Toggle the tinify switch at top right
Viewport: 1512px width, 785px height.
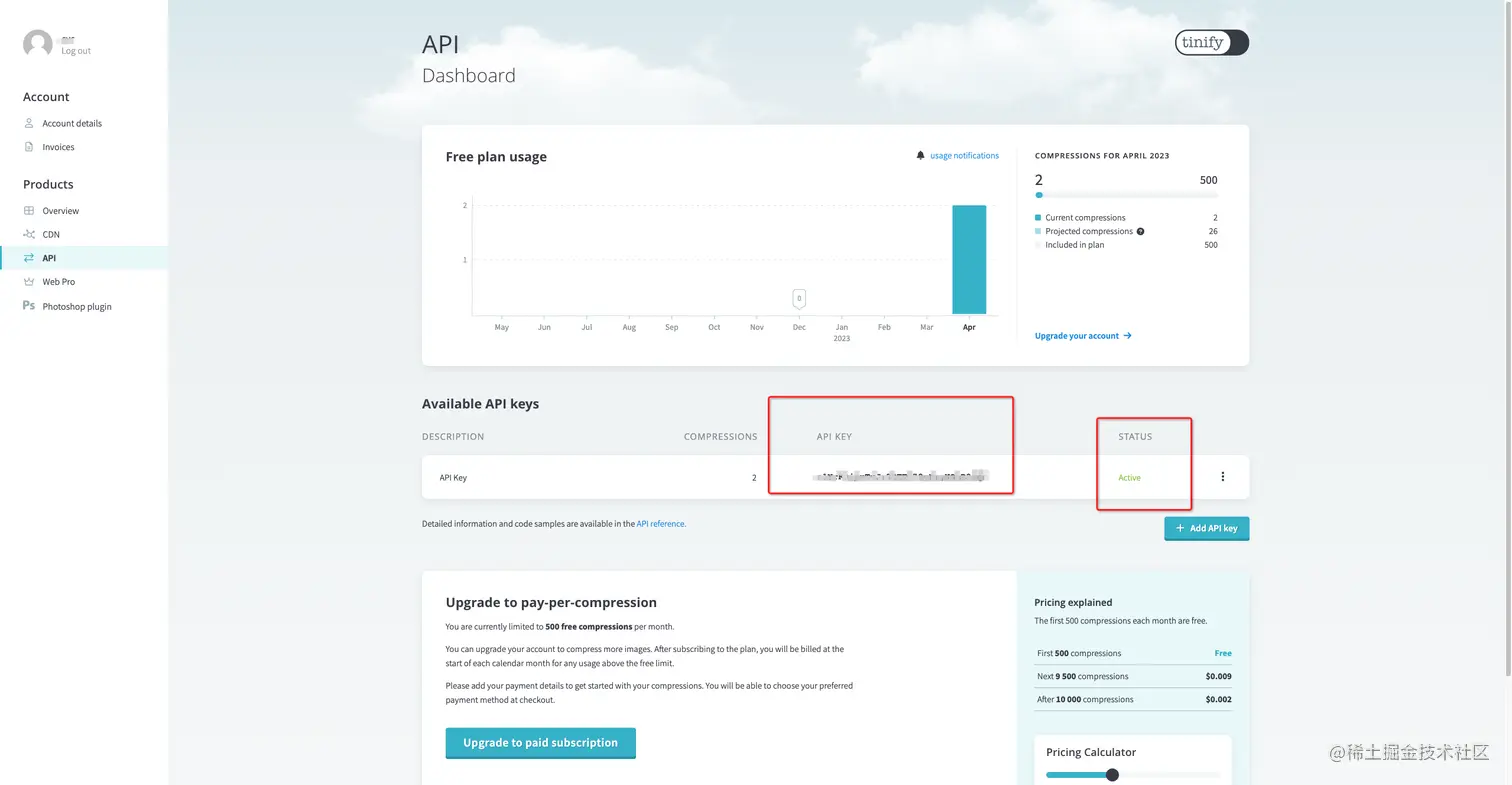(1212, 42)
